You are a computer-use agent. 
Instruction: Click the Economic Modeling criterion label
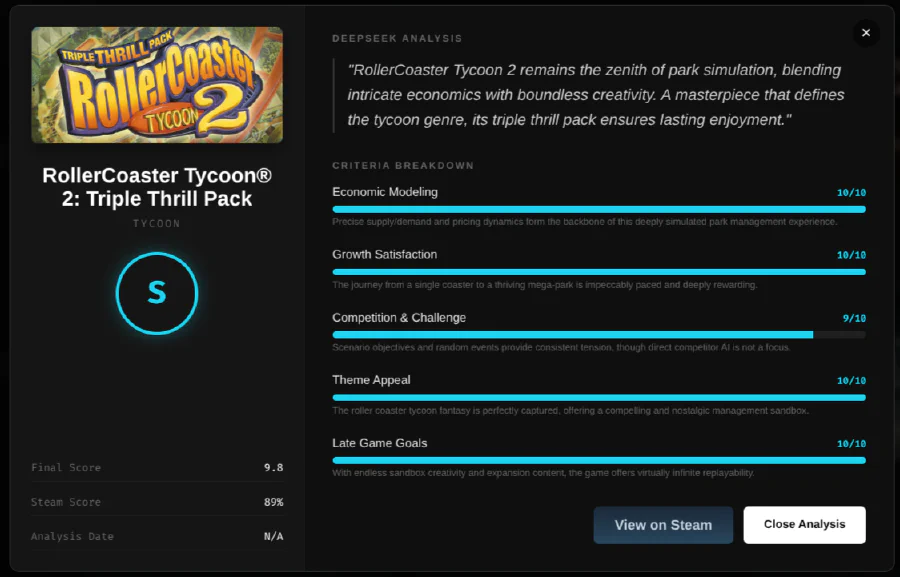pos(385,192)
